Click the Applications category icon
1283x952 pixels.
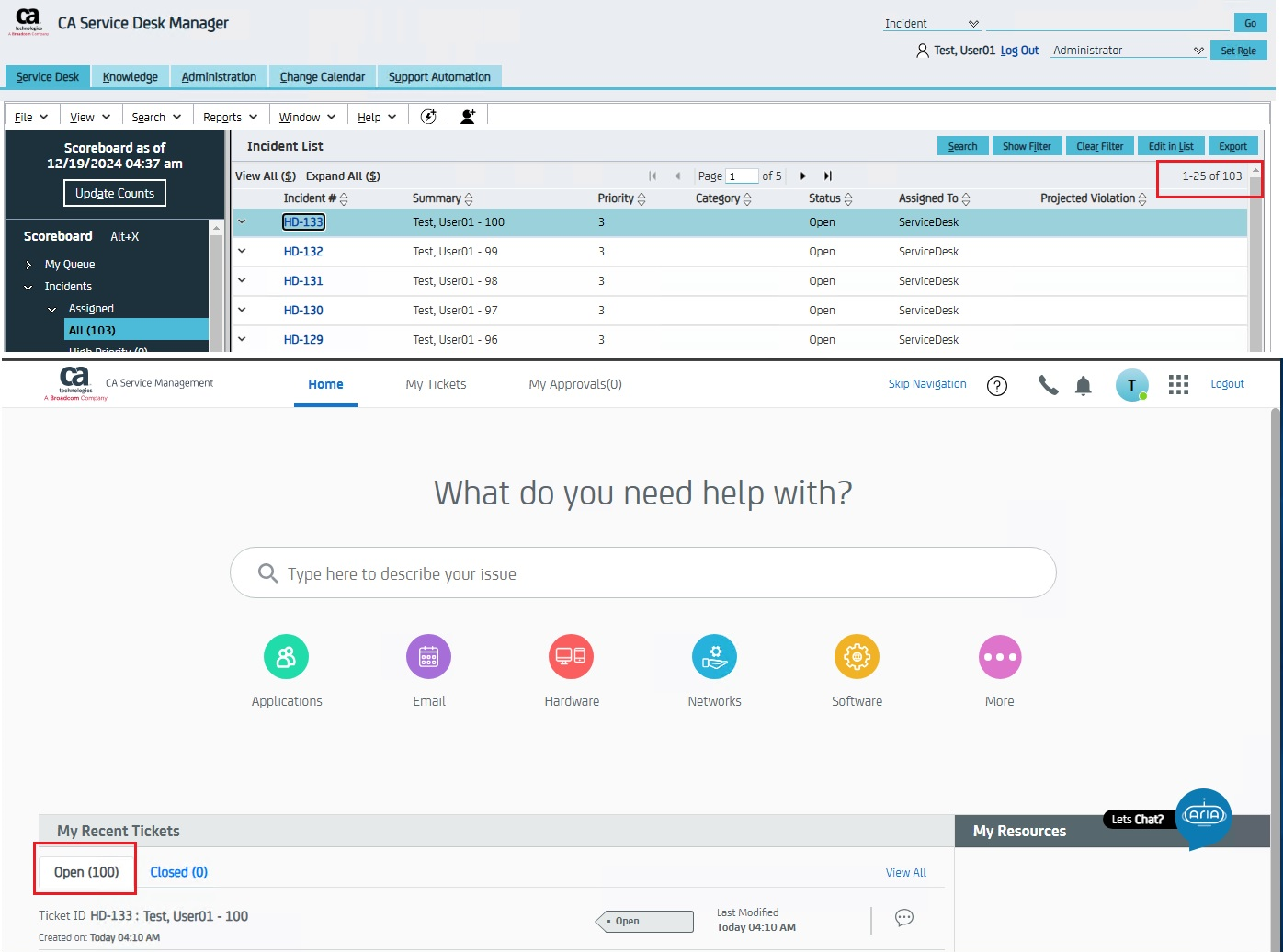pos(286,657)
